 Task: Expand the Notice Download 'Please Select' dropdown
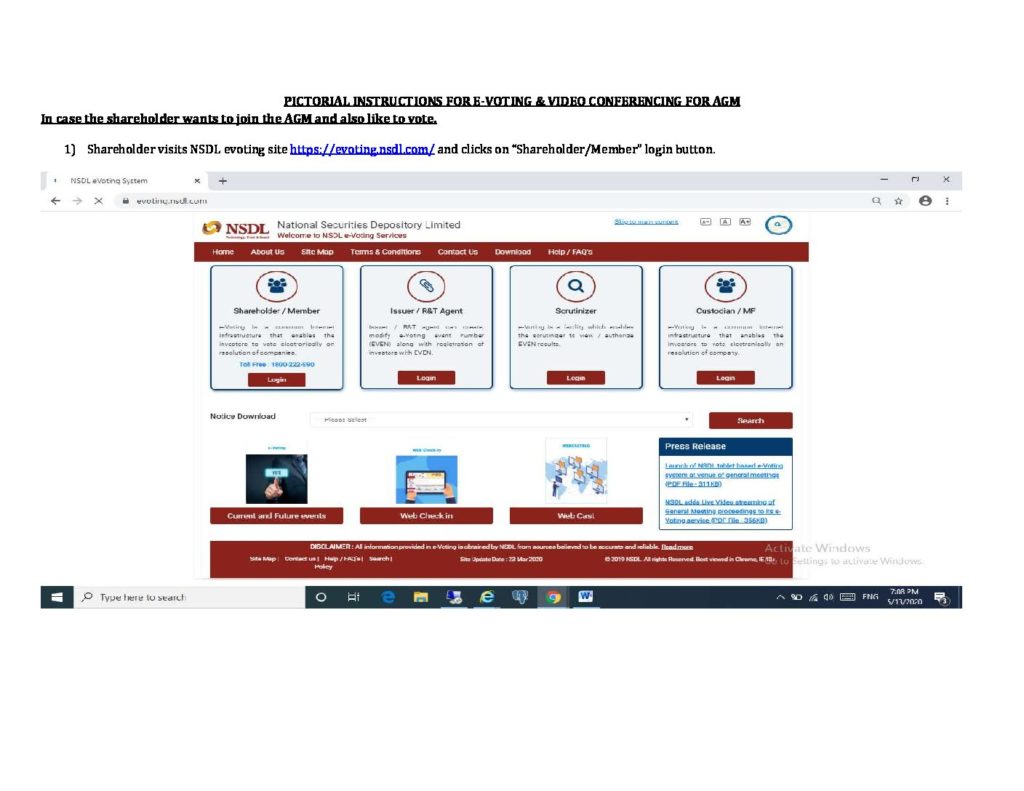501,420
